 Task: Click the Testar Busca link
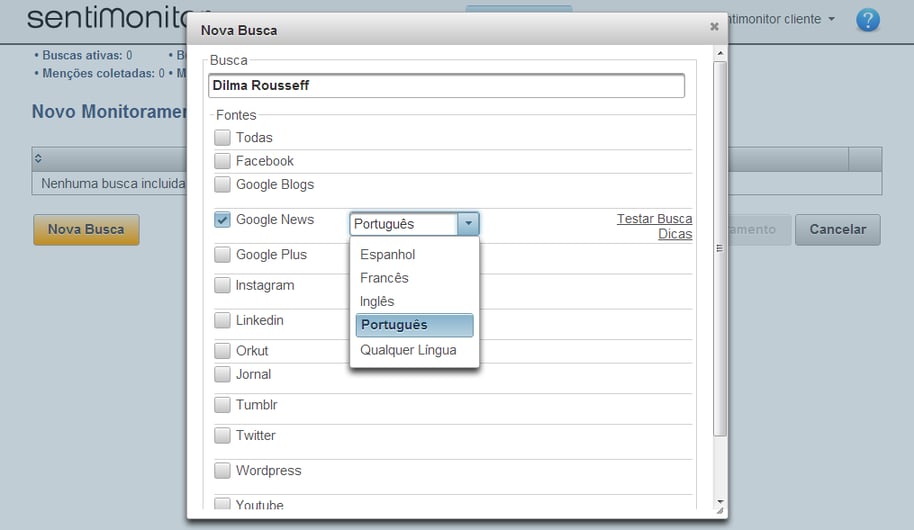655,219
